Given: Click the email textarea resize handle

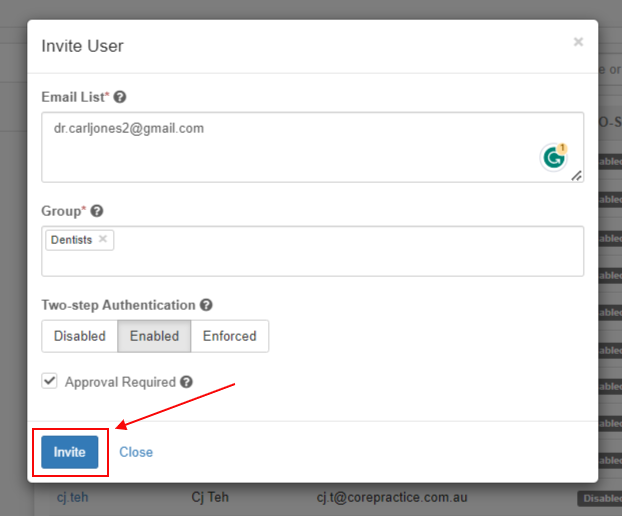Looking at the screenshot, I should coord(576,175).
